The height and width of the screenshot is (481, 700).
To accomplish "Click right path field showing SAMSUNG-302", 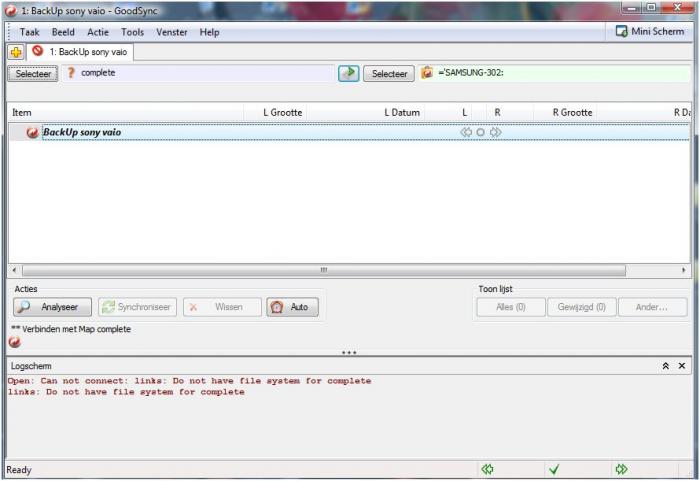I will tap(554, 73).
